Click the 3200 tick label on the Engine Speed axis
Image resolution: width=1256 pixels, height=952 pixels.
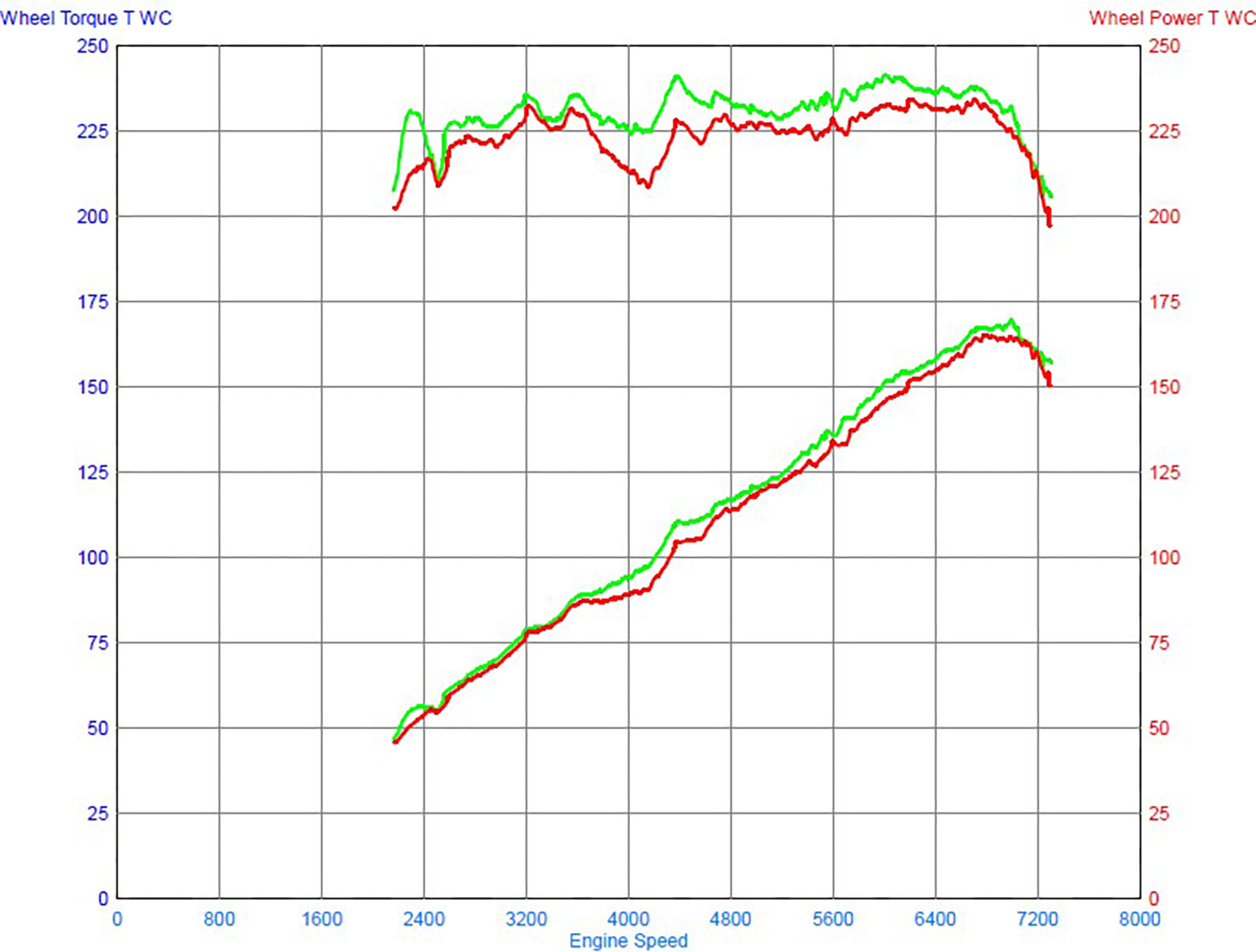click(526, 919)
